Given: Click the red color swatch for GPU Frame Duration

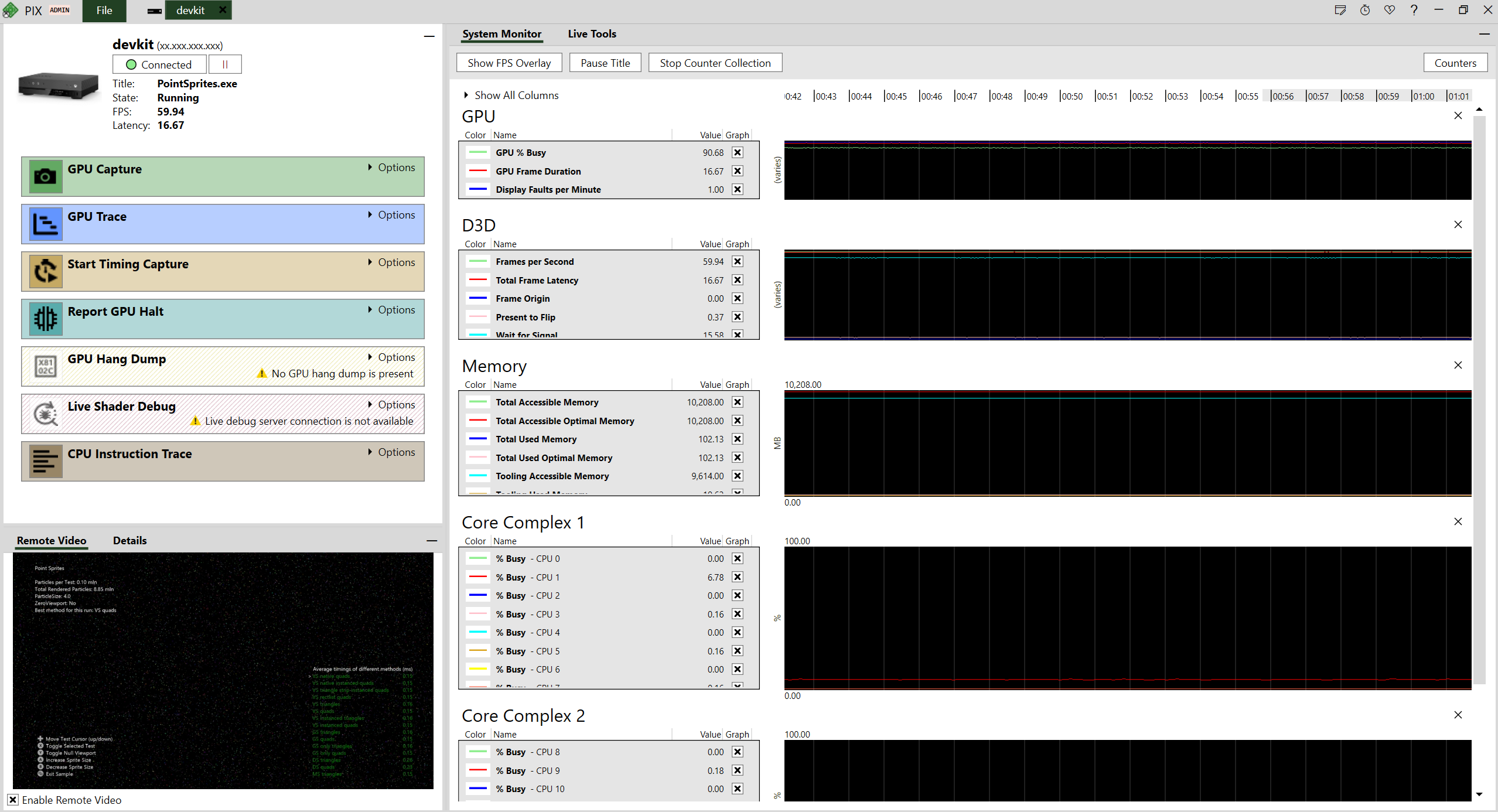Looking at the screenshot, I should tap(478, 171).
